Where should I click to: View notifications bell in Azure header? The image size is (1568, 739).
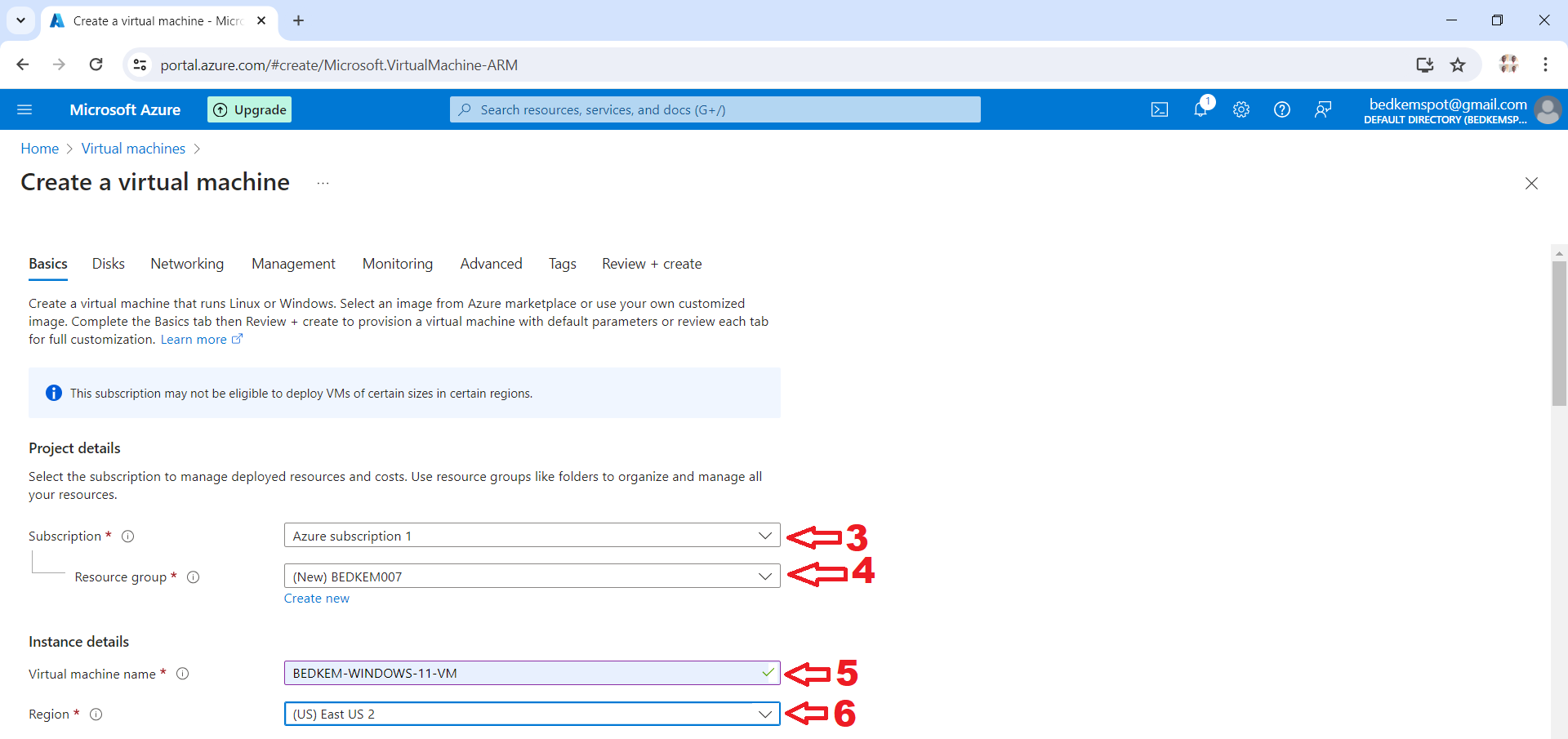[x=1200, y=109]
